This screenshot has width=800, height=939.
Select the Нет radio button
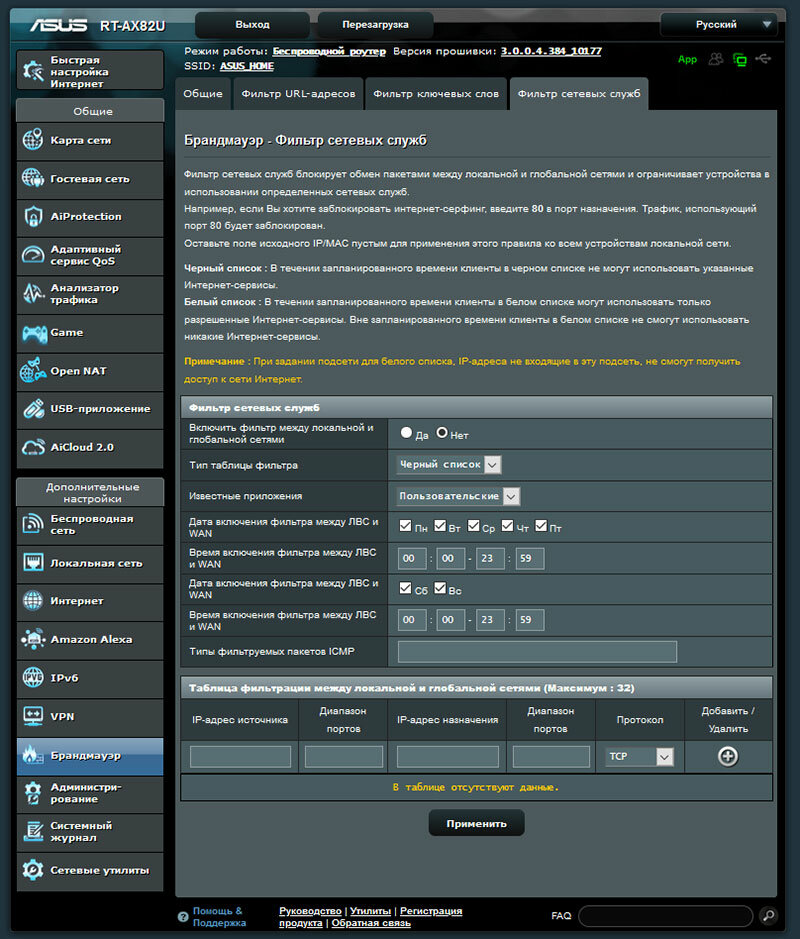point(442,432)
